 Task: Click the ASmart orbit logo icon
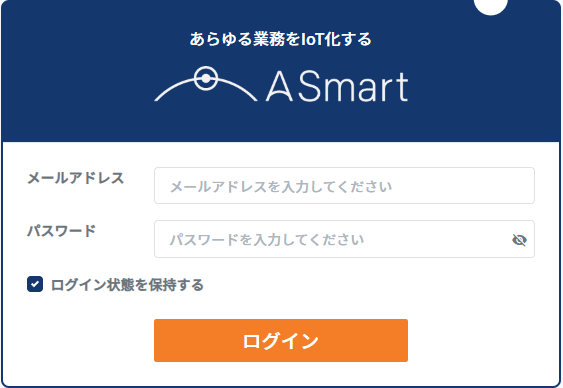tap(206, 84)
